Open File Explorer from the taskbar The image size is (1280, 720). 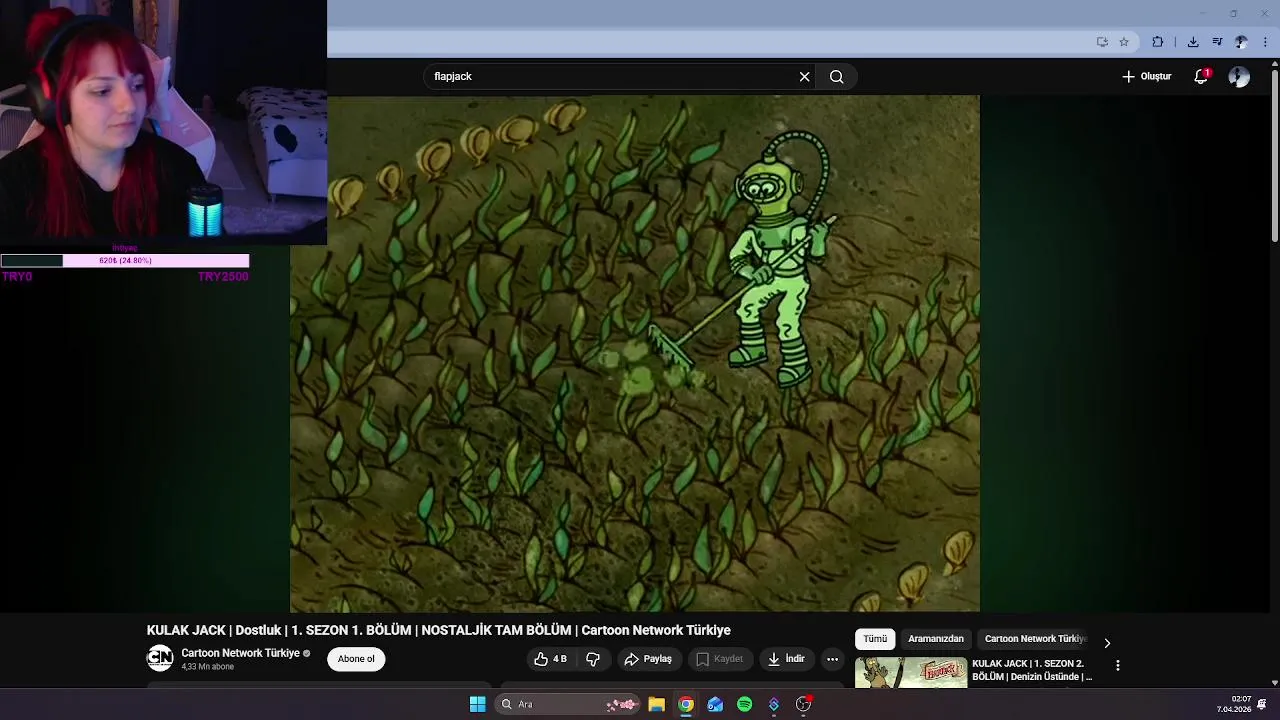click(x=656, y=704)
